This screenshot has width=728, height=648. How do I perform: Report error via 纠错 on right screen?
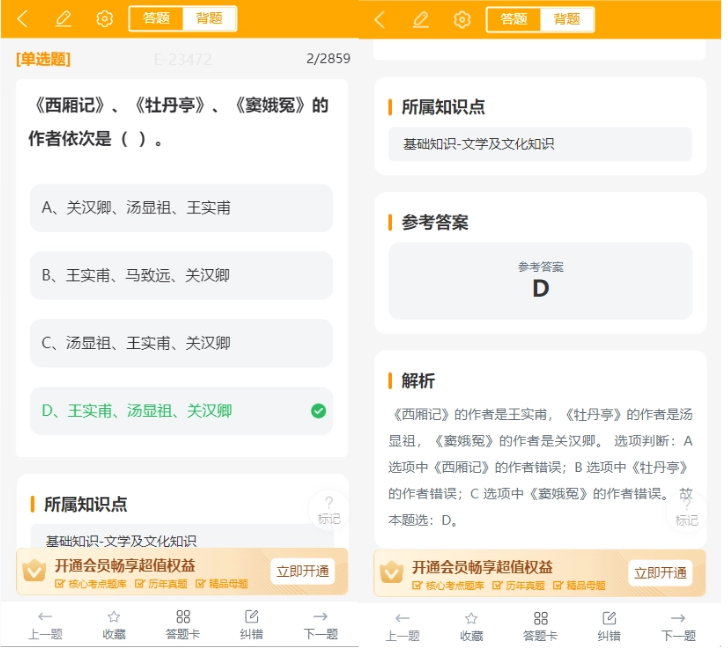(609, 626)
